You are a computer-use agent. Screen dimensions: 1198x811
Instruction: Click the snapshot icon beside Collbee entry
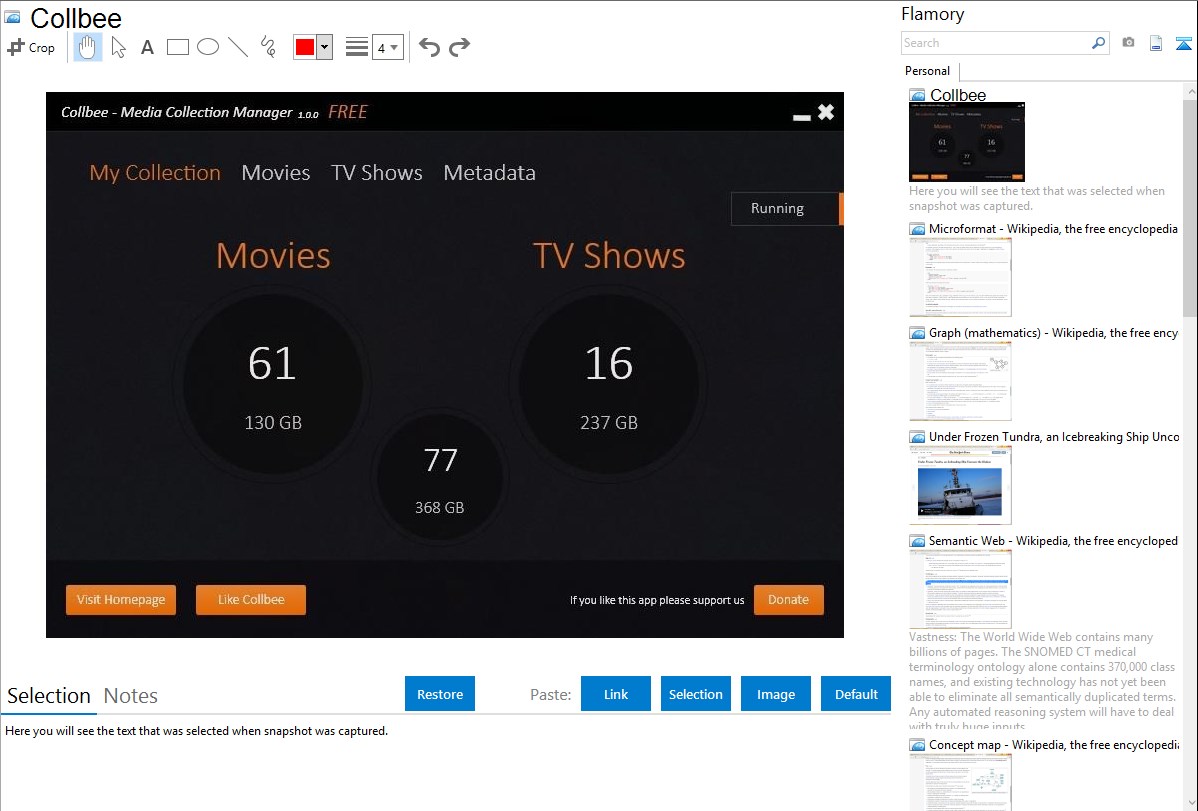click(x=917, y=96)
